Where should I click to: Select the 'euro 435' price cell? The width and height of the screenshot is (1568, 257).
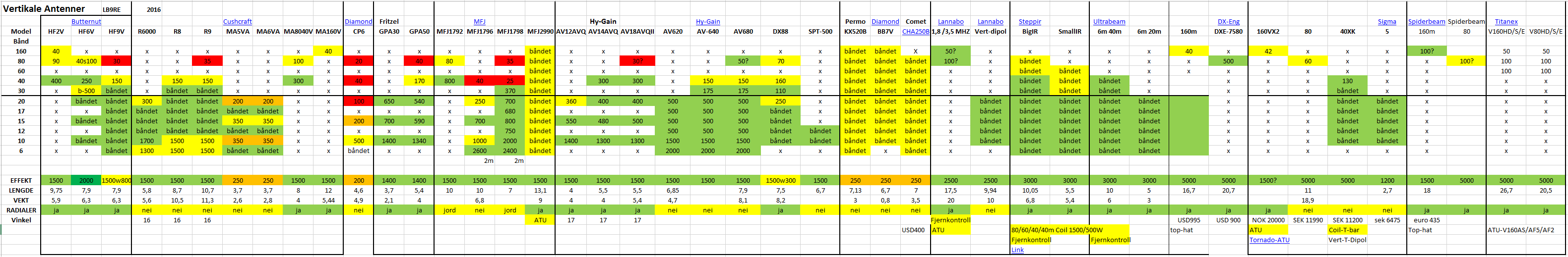[x=1426, y=220]
